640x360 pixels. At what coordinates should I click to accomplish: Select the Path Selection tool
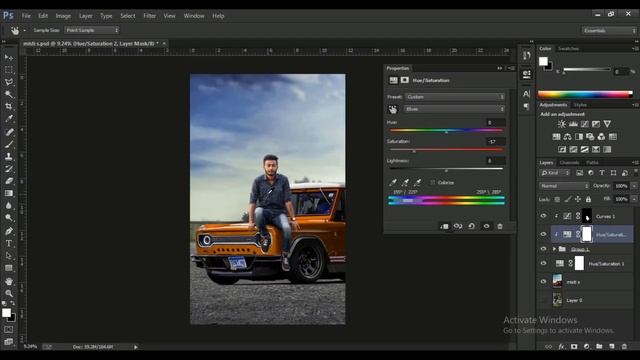(x=9, y=256)
